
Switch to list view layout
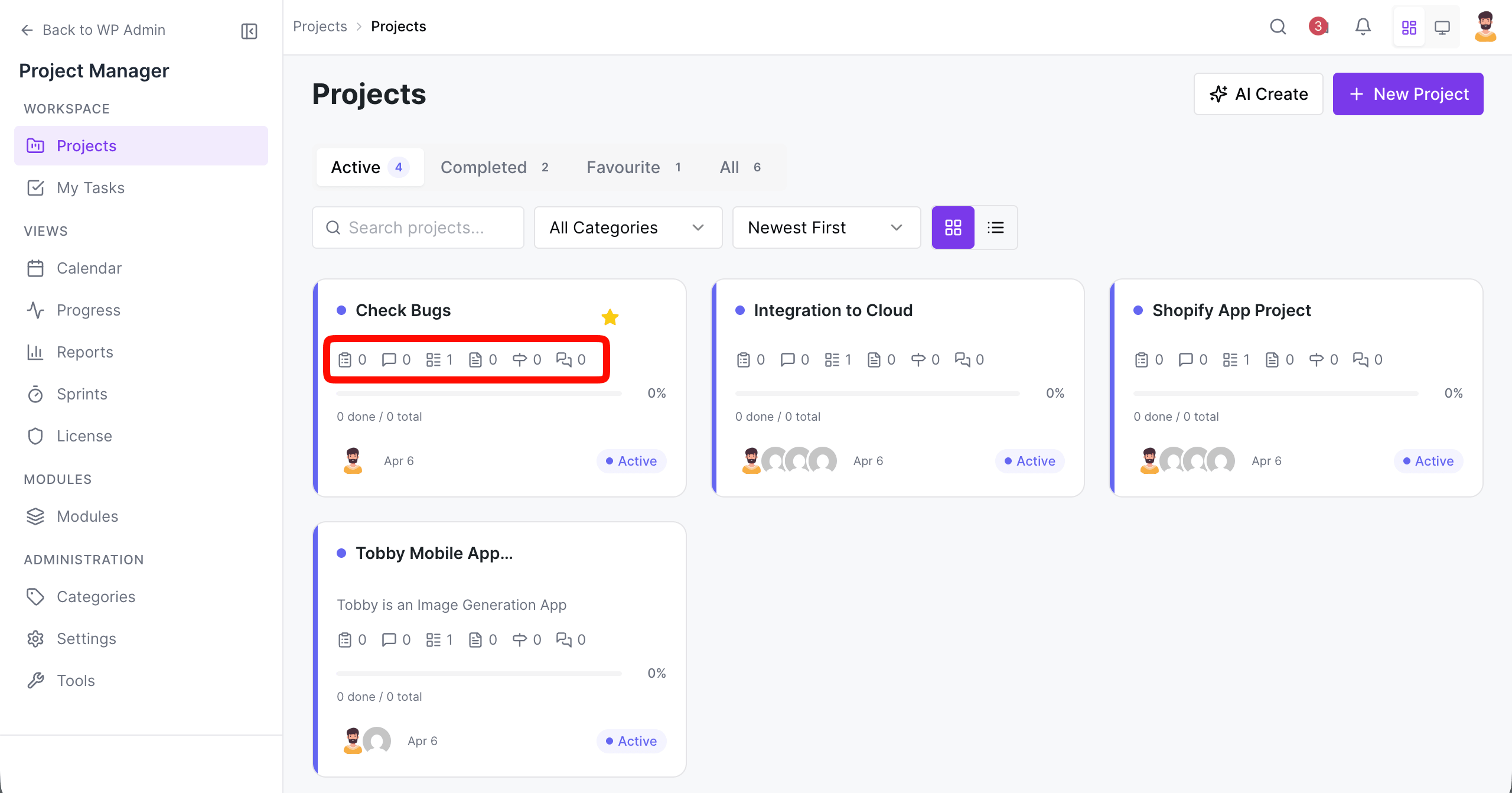pyautogui.click(x=996, y=227)
